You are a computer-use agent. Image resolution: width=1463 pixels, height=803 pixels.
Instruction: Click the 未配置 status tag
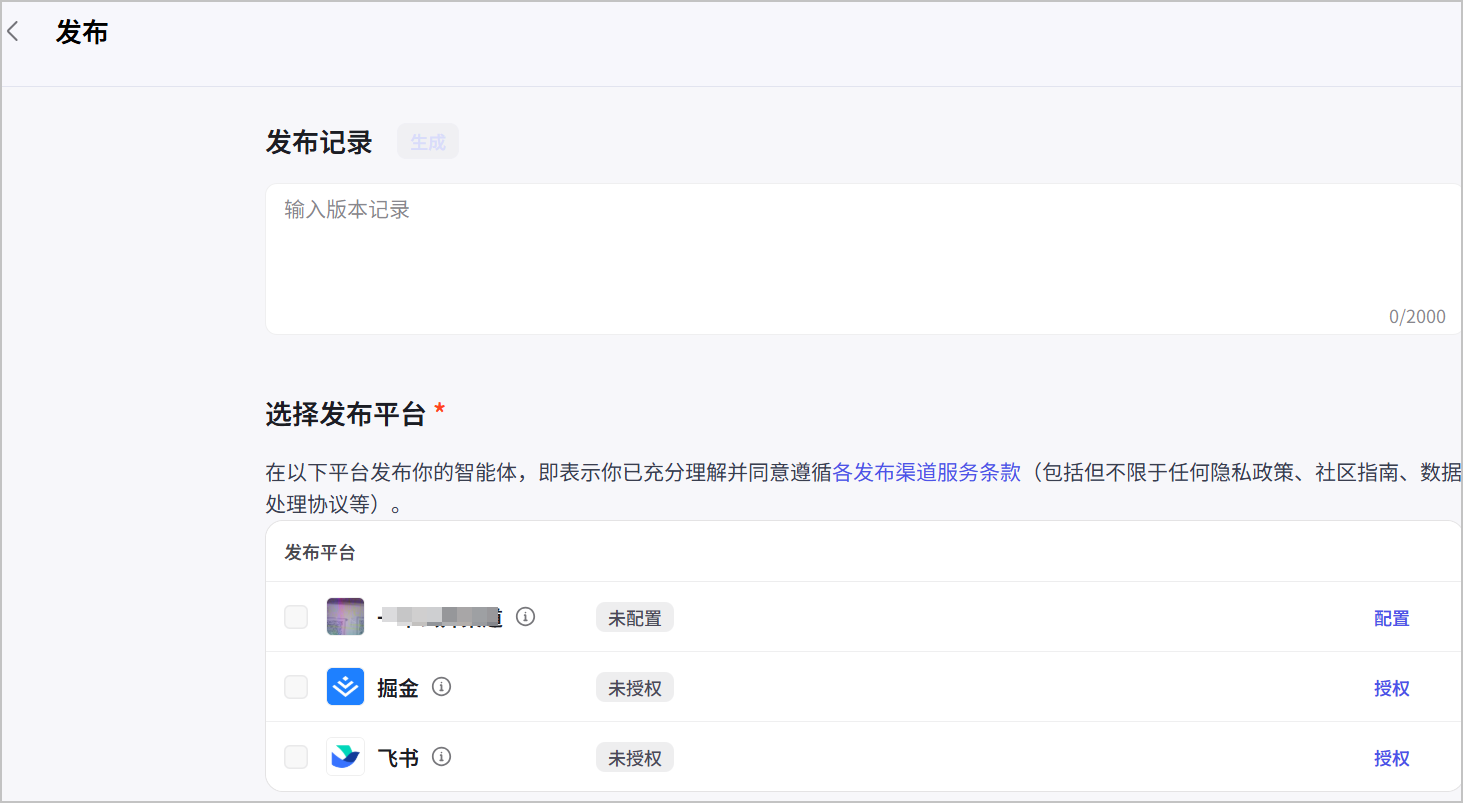[x=635, y=618]
